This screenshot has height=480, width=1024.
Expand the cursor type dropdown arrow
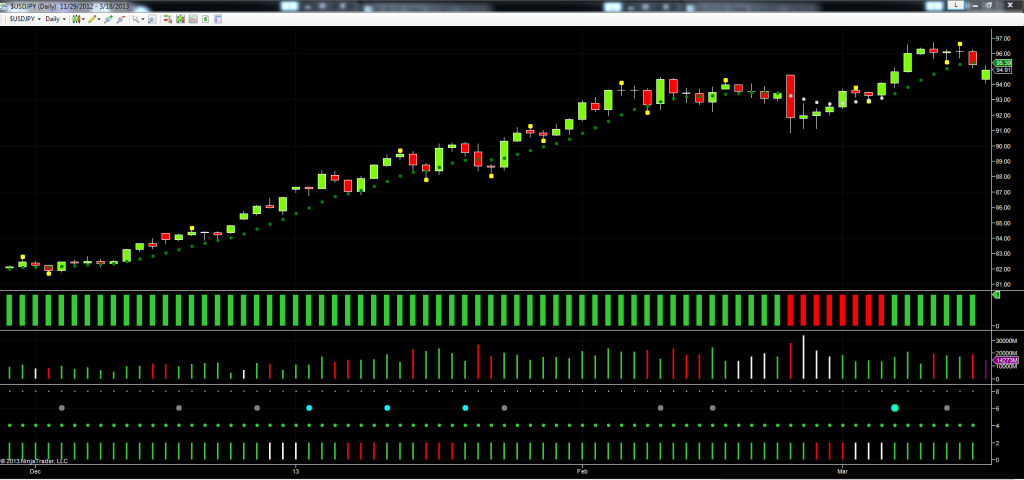tap(142, 19)
